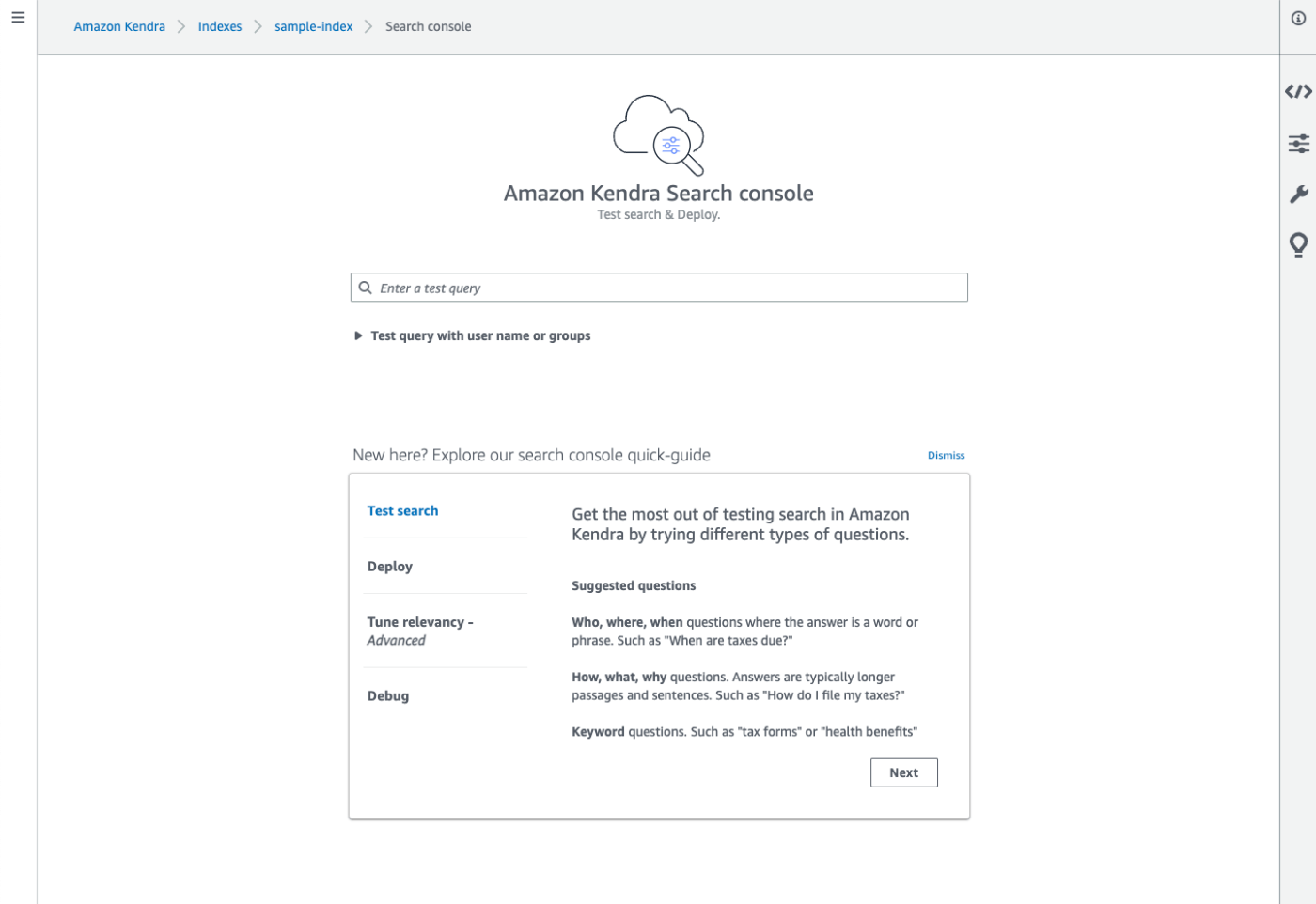Dismiss the quick-guide
This screenshot has height=904, width=1316.
(946, 455)
